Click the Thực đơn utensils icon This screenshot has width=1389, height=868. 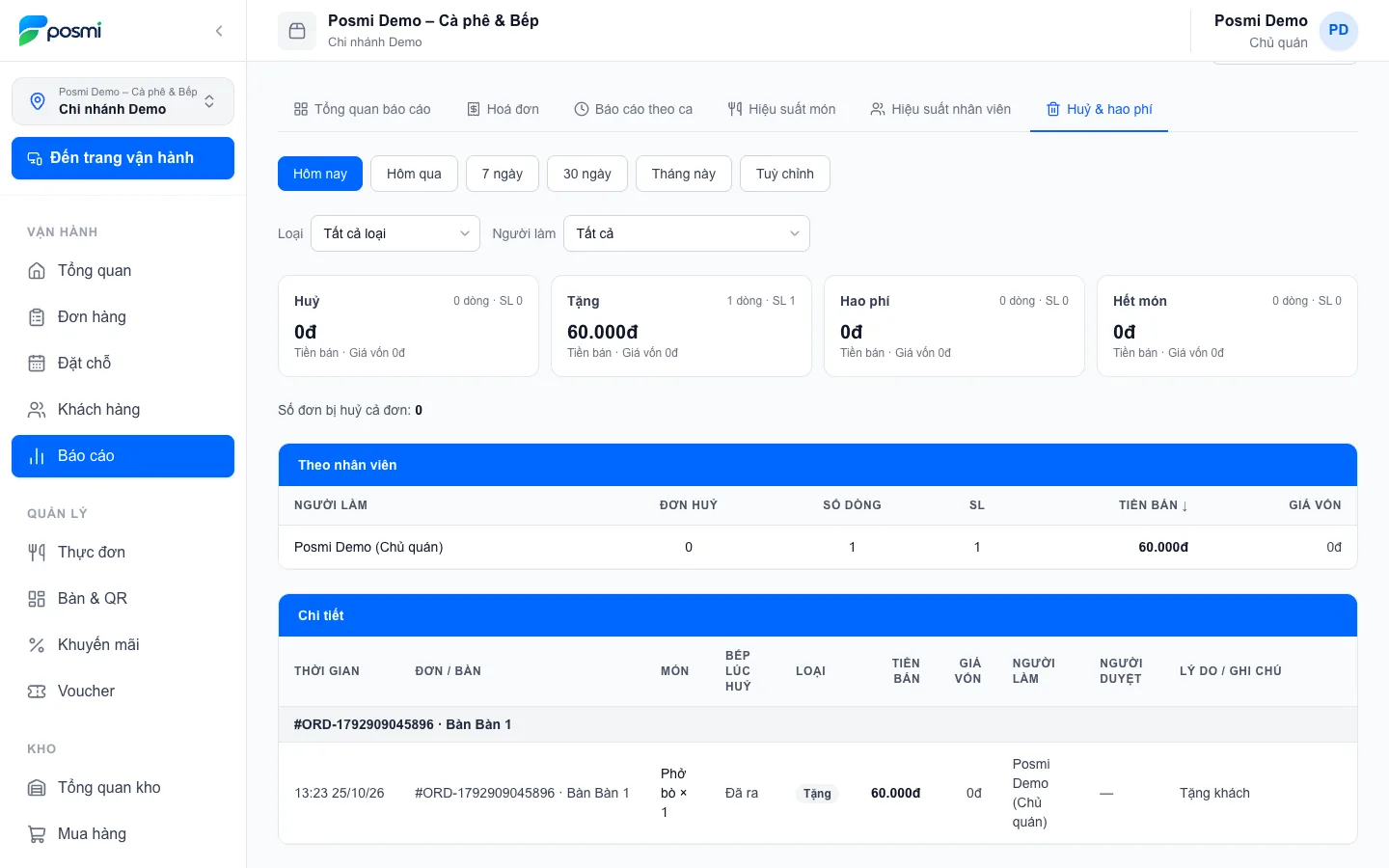(37, 553)
